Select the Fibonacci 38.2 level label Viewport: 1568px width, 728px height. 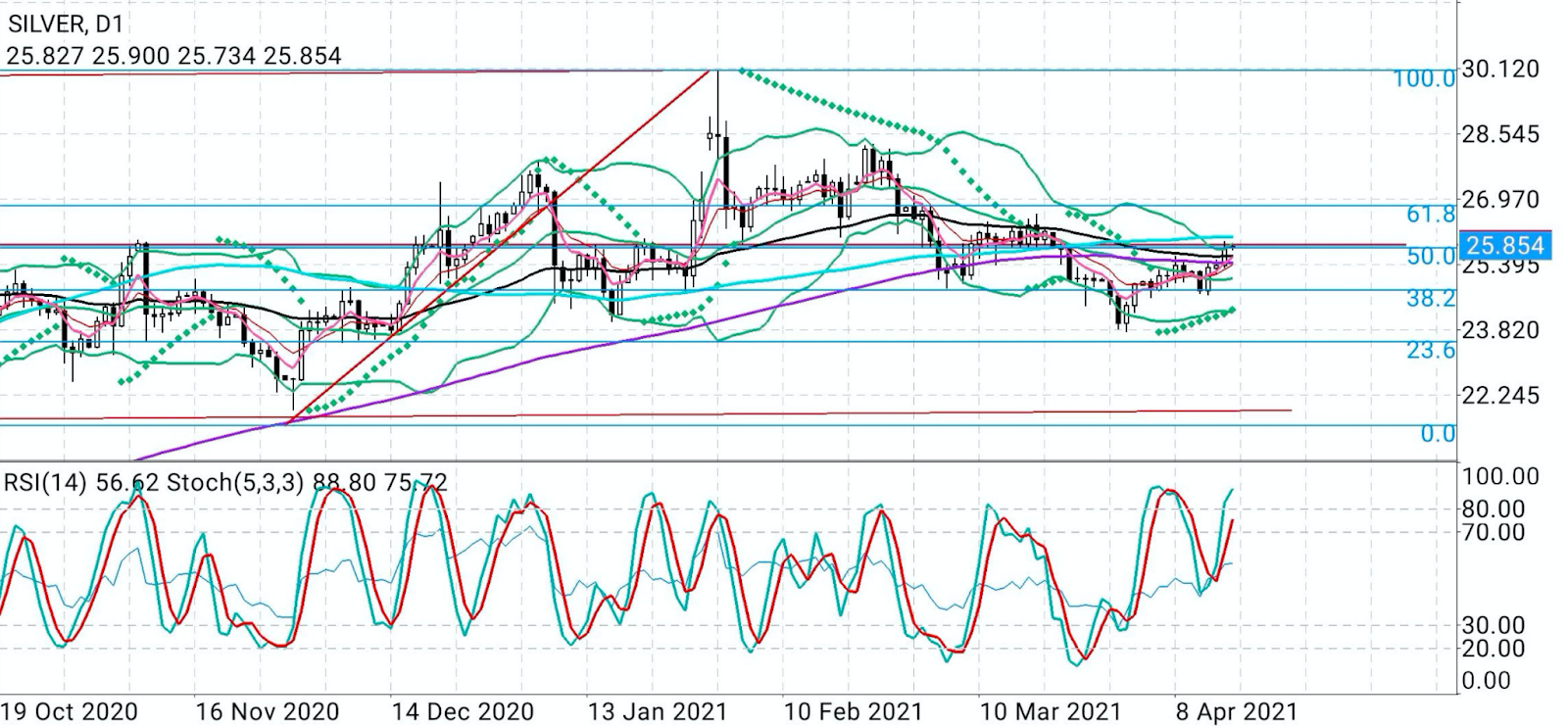[1431, 299]
